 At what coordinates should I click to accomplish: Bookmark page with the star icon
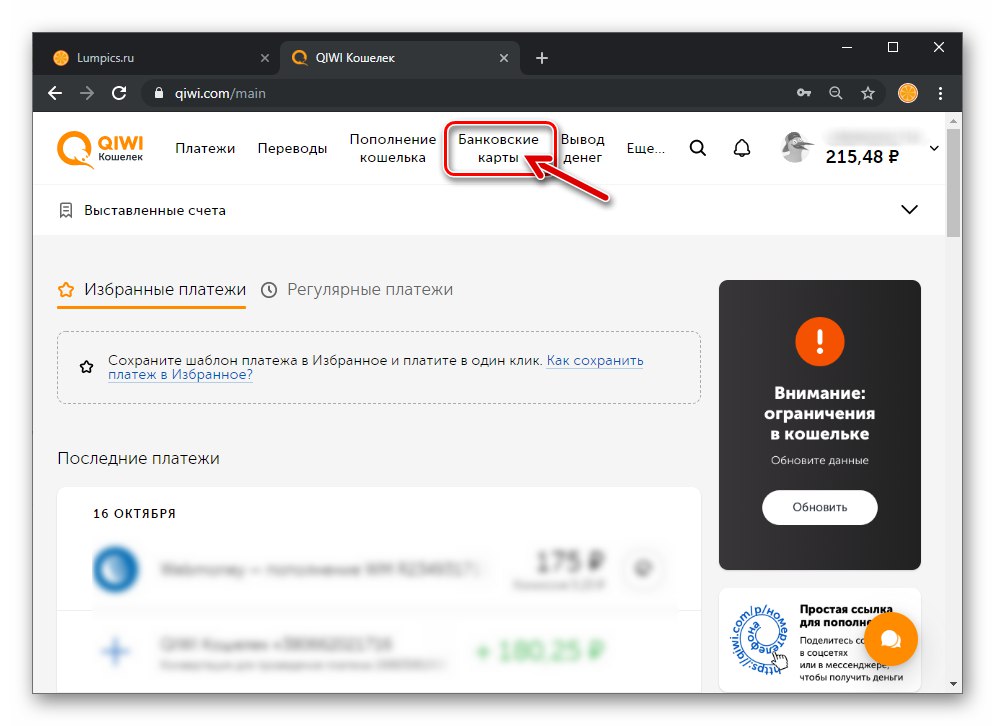867,93
